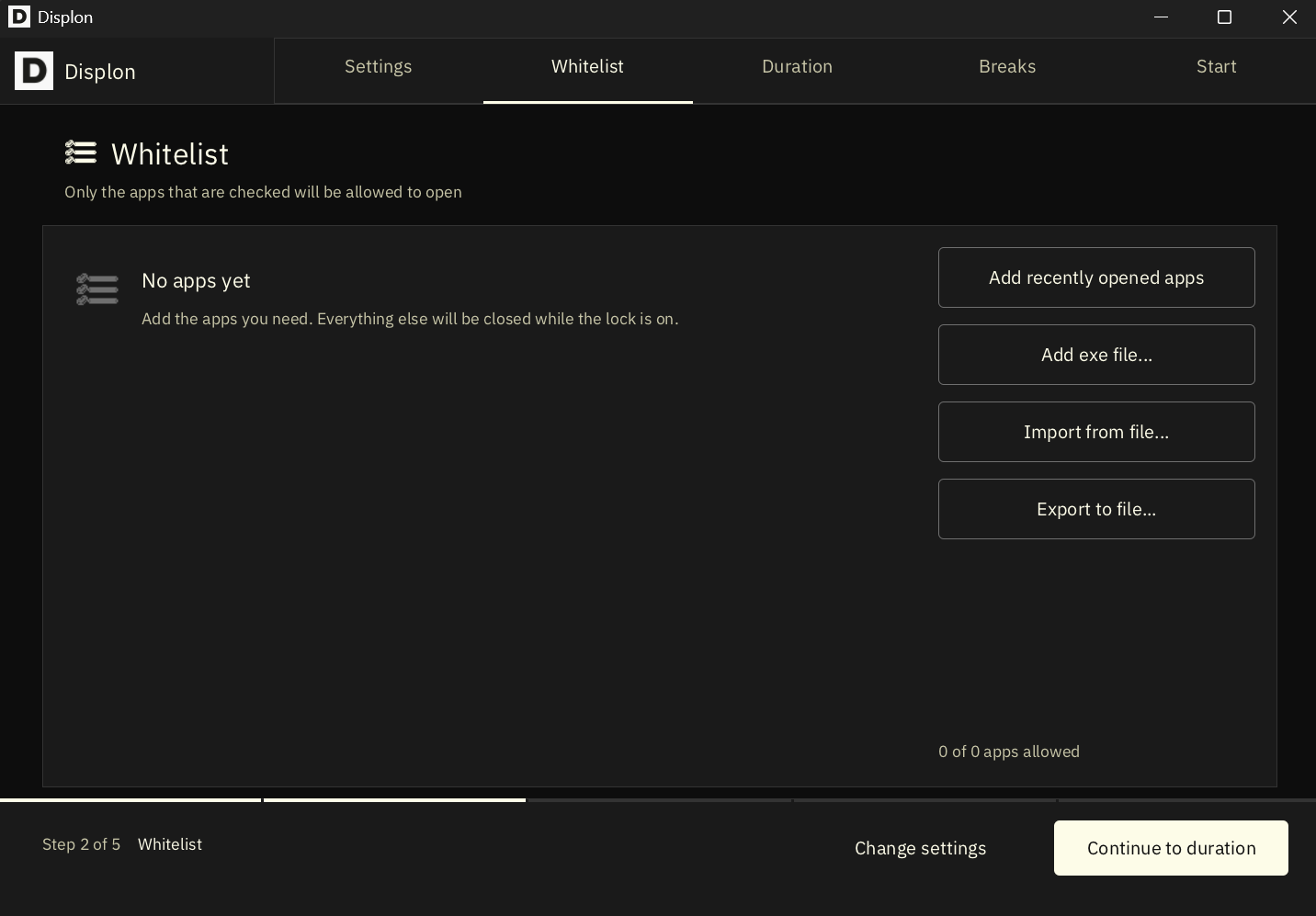Screen dimensions: 1316x916
Task: Click the Add exe file button
Action: coord(1096,355)
